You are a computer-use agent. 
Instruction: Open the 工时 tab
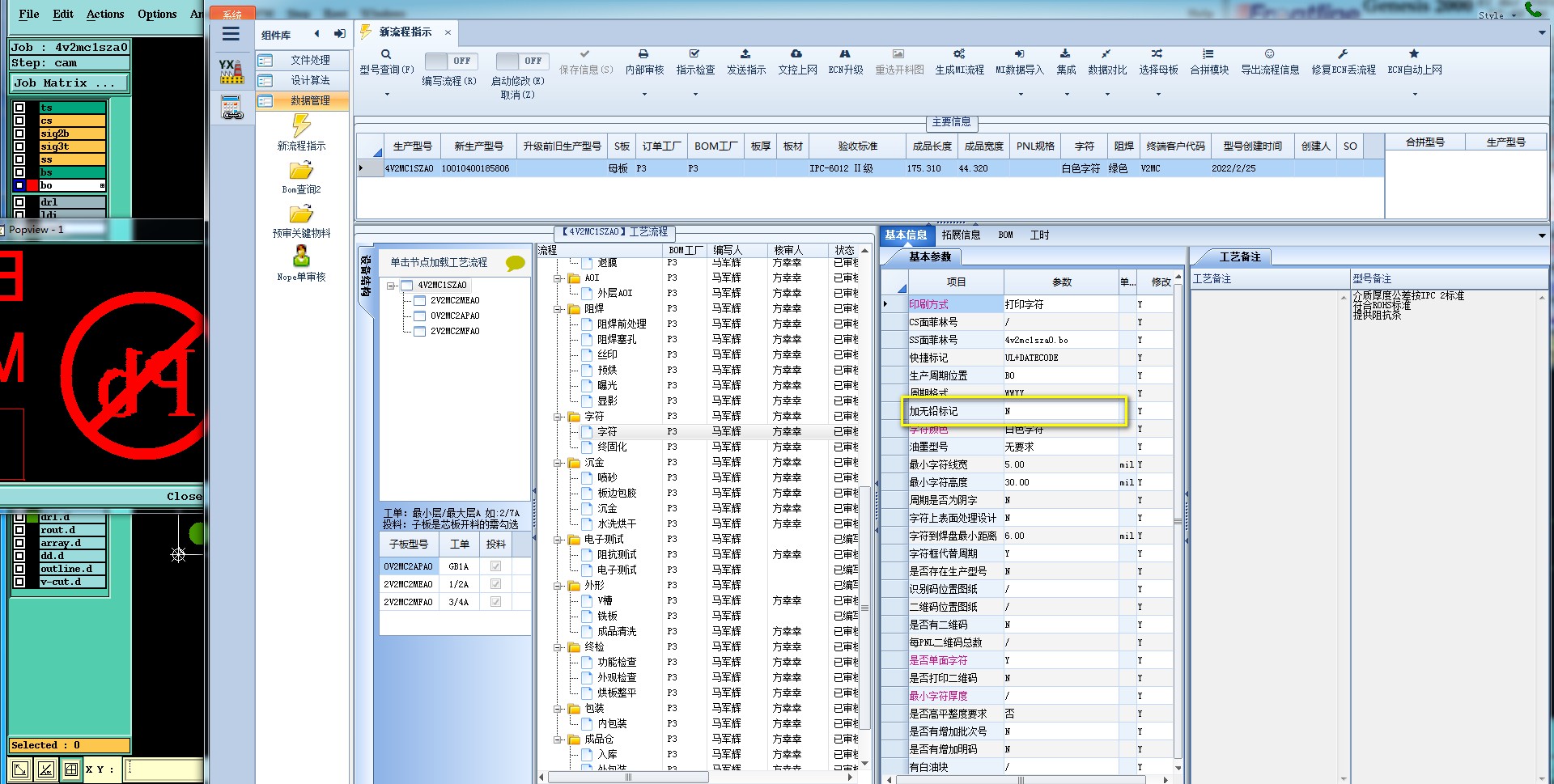point(1039,235)
